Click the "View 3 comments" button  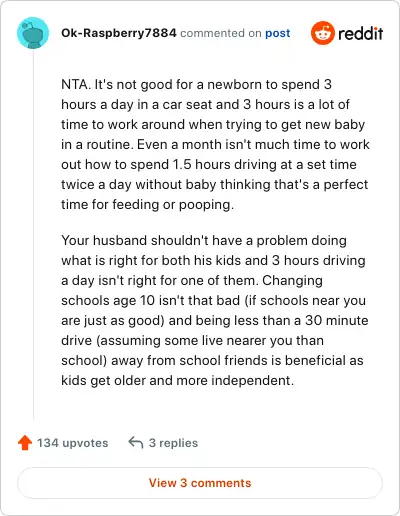(x=200, y=483)
